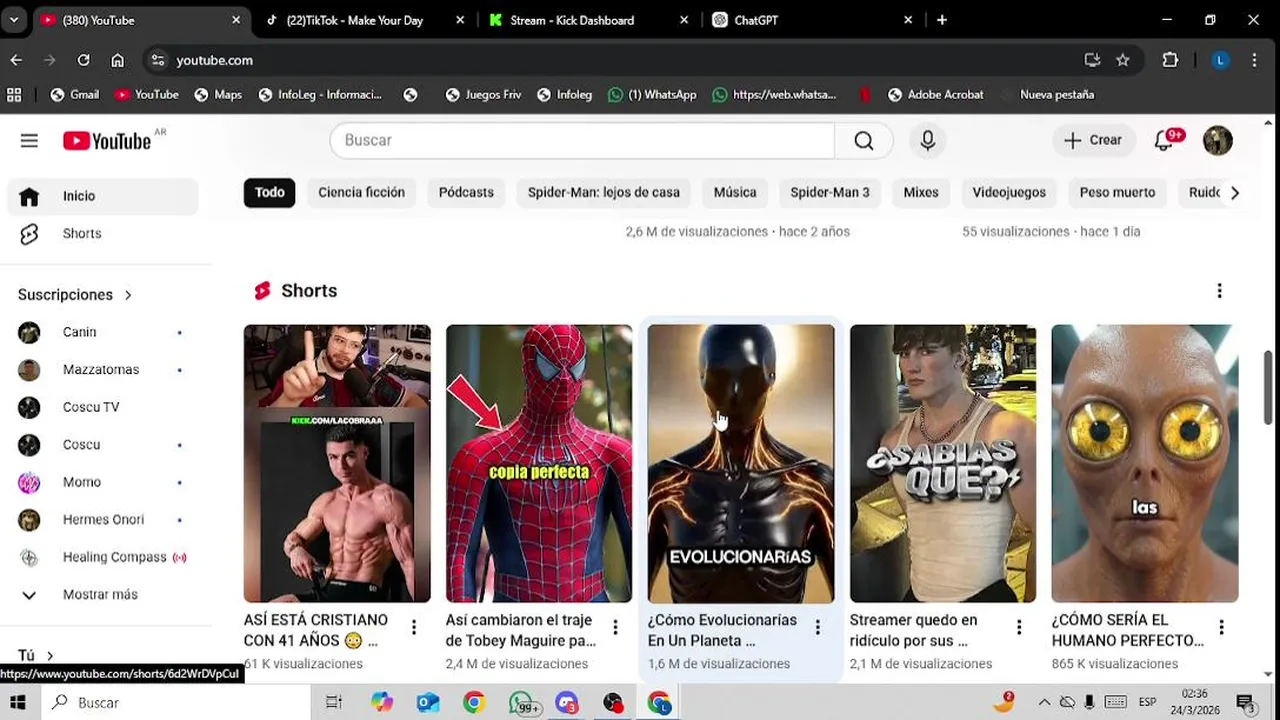
Task: Open the Evolucionarias short thumbnail
Action: tap(741, 463)
